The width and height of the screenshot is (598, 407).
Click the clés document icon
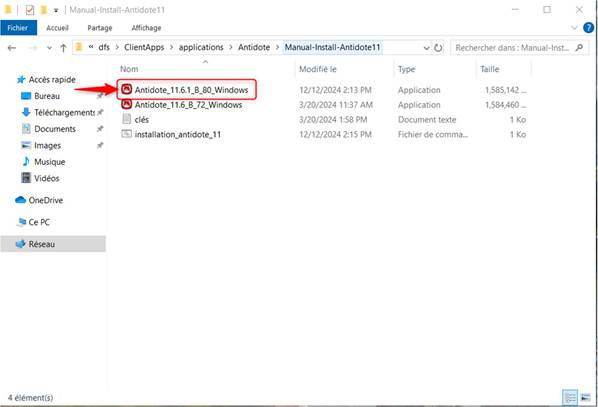click(126, 119)
